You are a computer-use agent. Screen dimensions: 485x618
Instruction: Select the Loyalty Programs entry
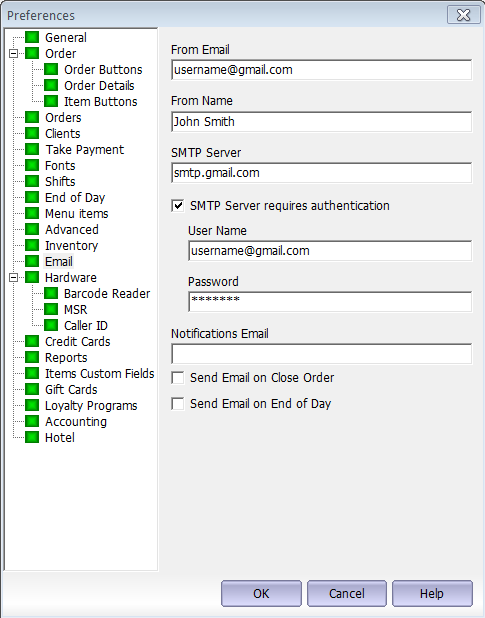click(x=91, y=405)
